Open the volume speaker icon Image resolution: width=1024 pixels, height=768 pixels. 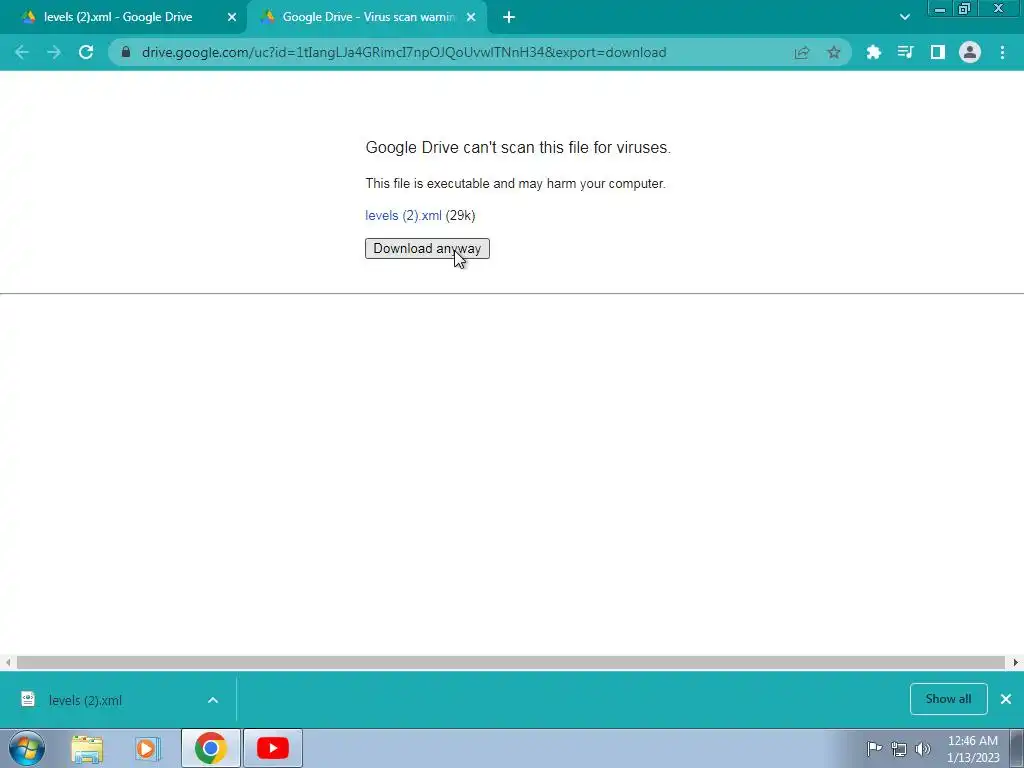pyautogui.click(x=923, y=748)
